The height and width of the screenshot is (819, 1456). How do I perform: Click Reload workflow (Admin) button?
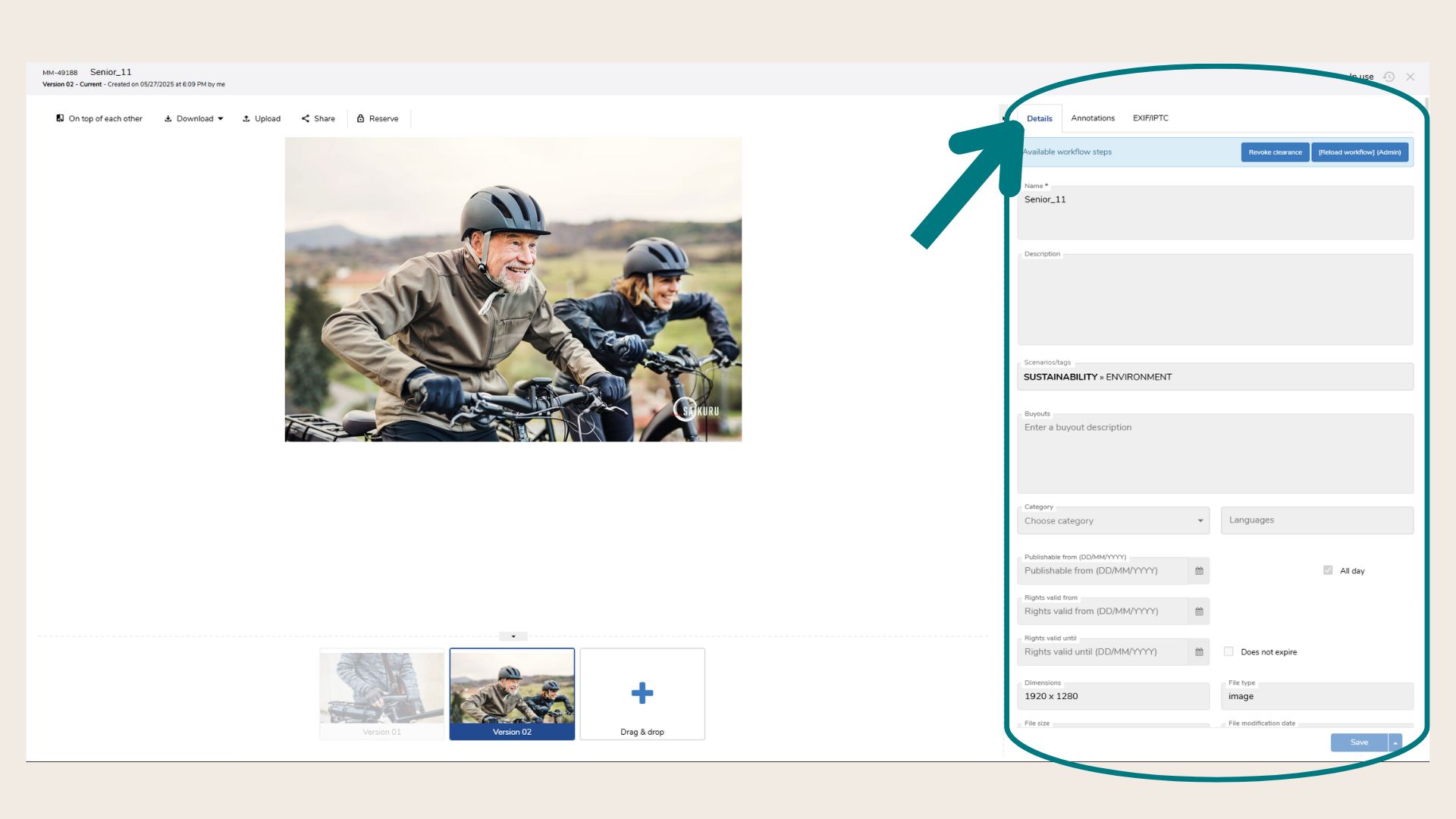(x=1360, y=152)
